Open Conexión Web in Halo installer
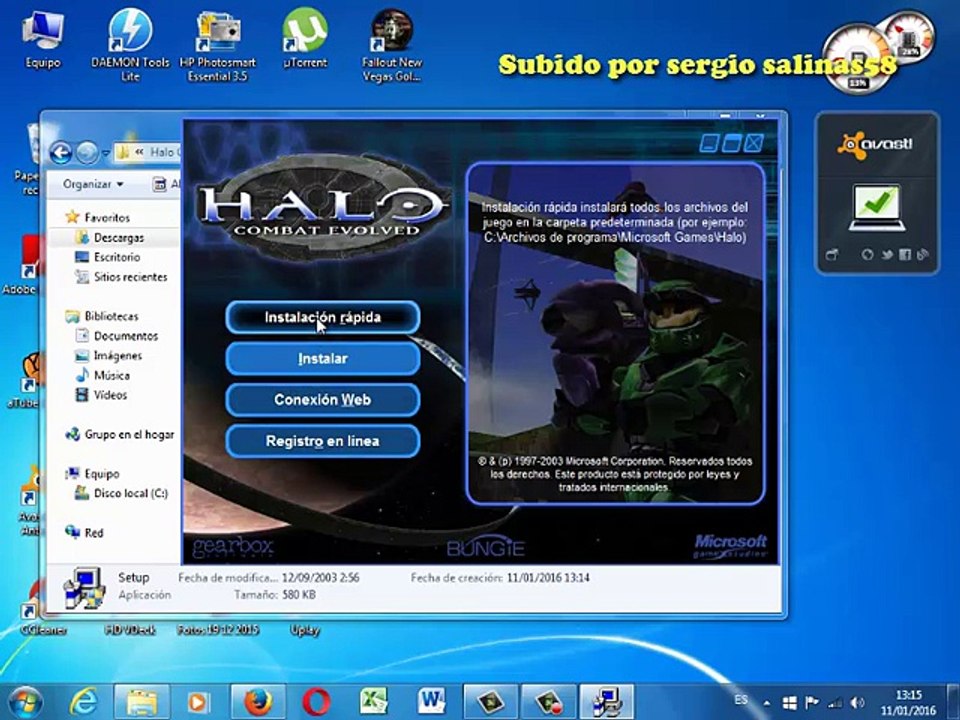The image size is (960, 720). [323, 400]
